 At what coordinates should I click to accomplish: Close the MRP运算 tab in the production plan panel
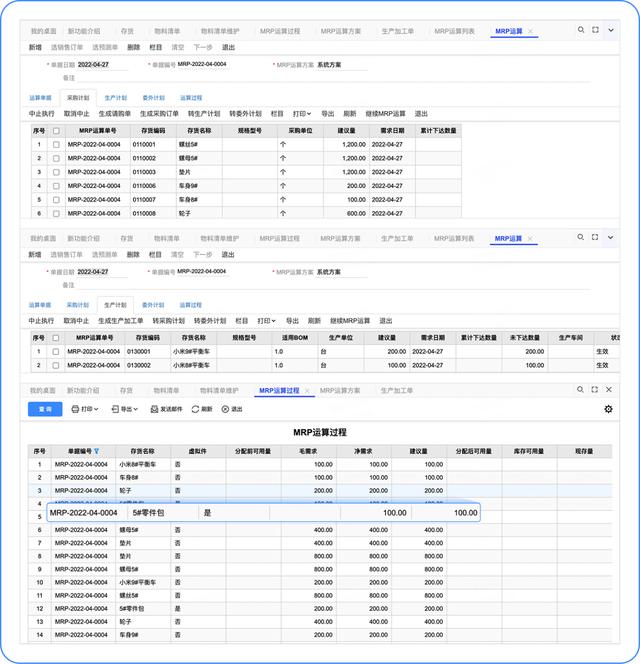click(x=530, y=239)
